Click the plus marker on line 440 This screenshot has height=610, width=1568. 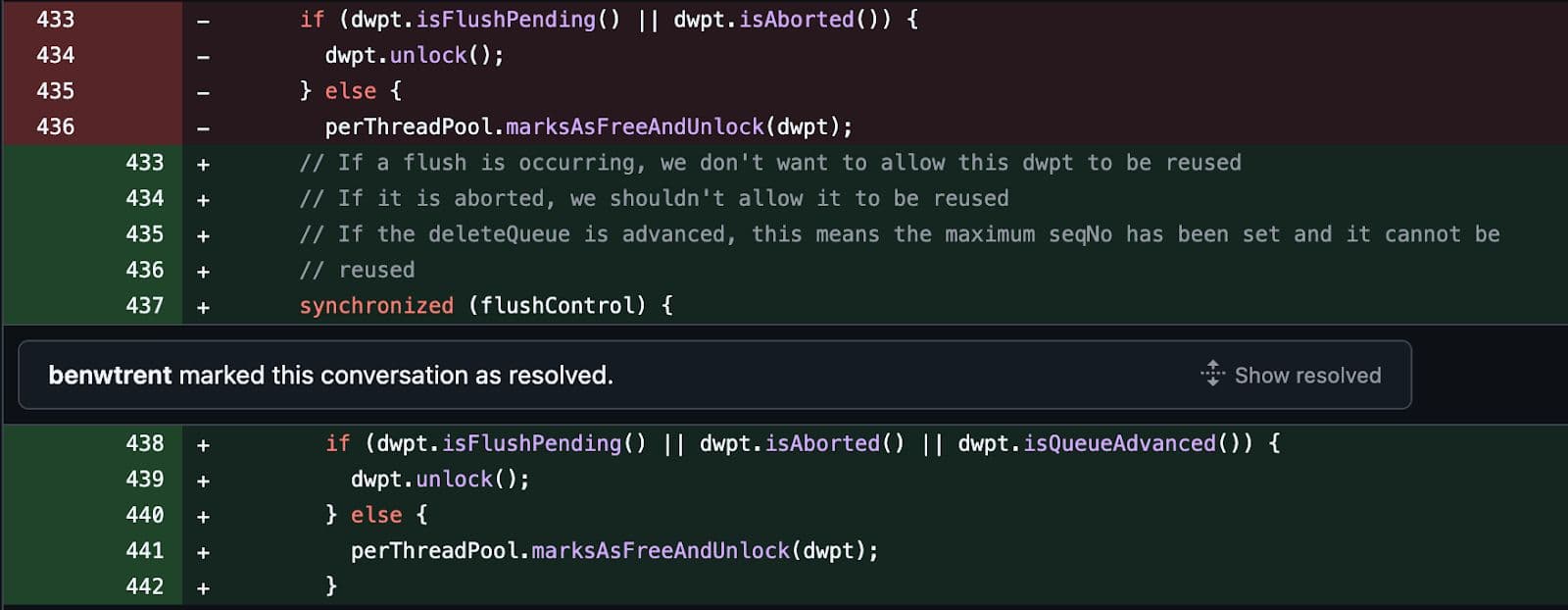pyautogui.click(x=203, y=516)
